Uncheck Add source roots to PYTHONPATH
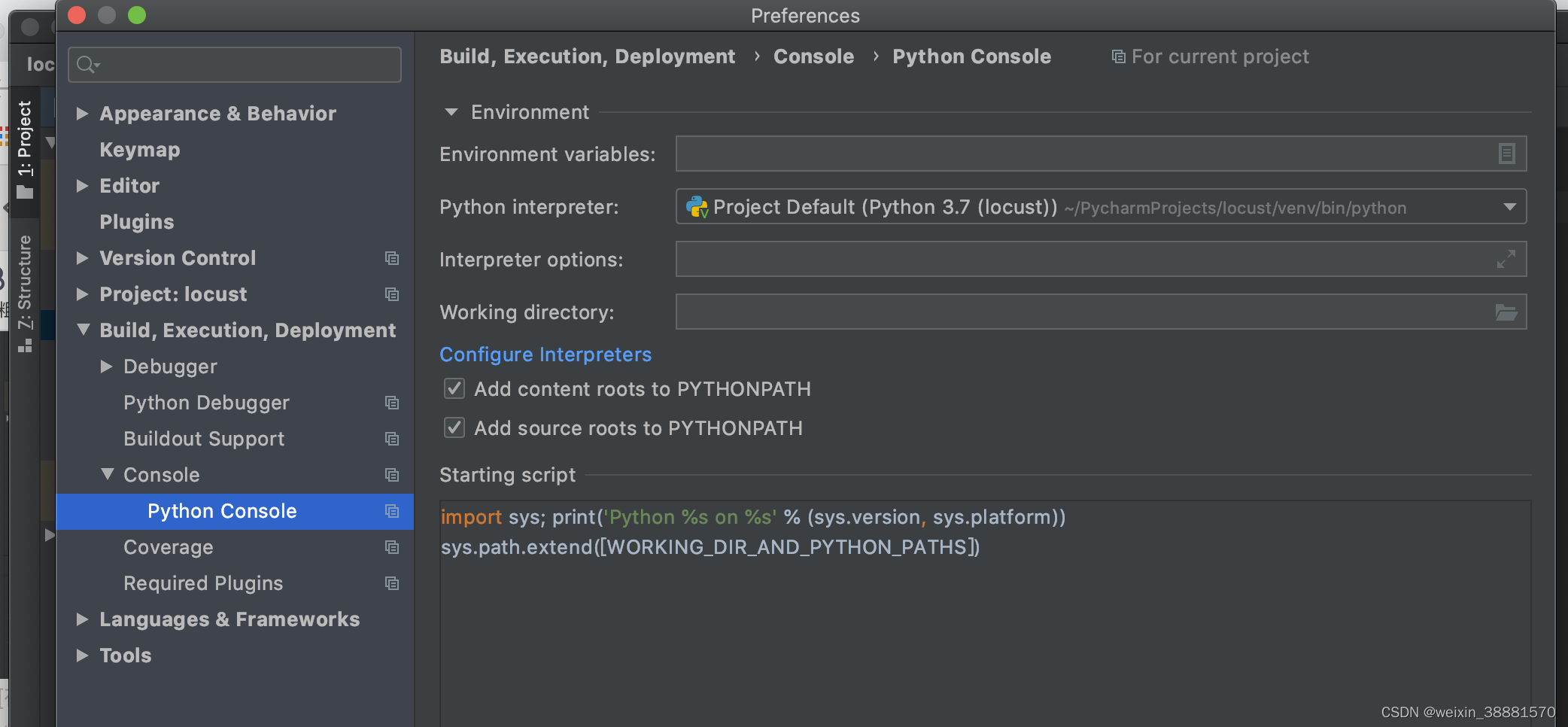This screenshot has height=727, width=1568. click(x=454, y=428)
